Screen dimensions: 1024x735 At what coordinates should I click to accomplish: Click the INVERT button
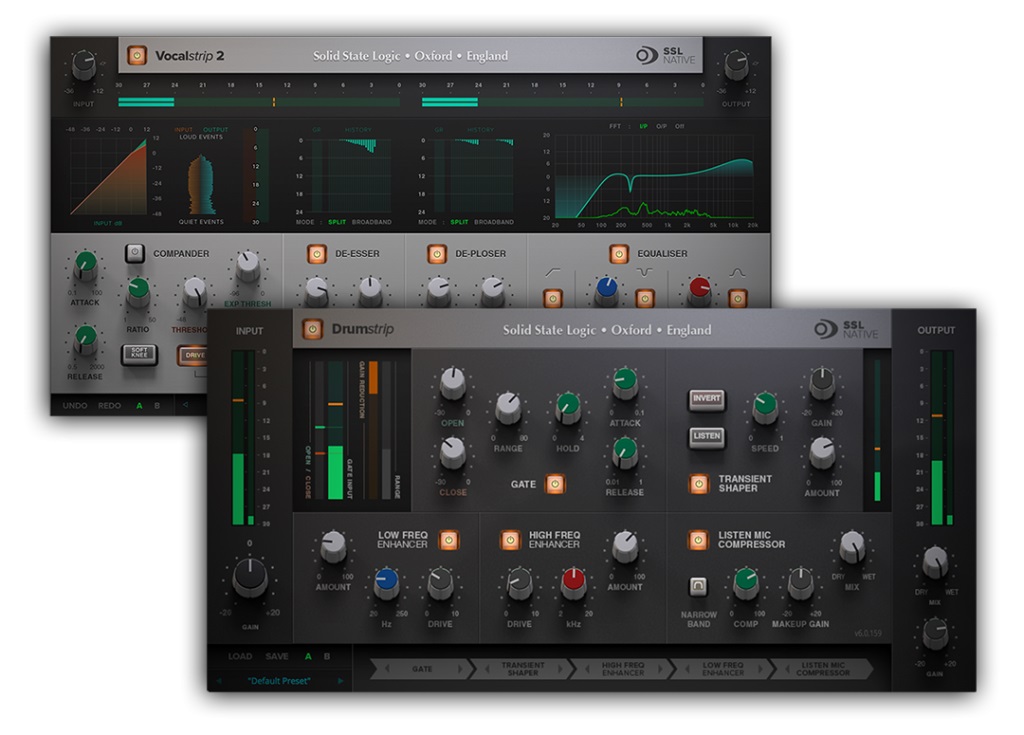707,399
